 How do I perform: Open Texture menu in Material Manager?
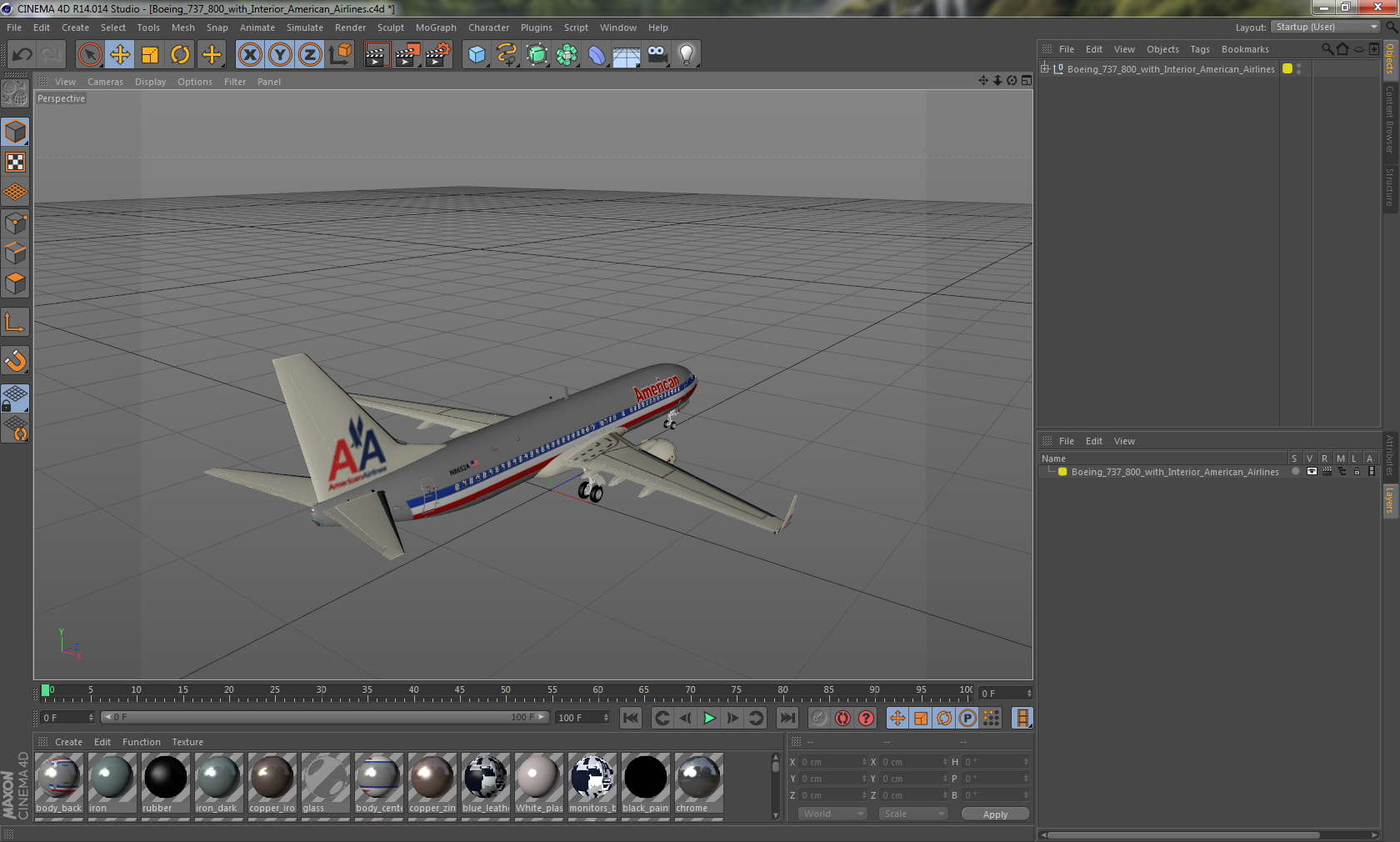[x=187, y=742]
